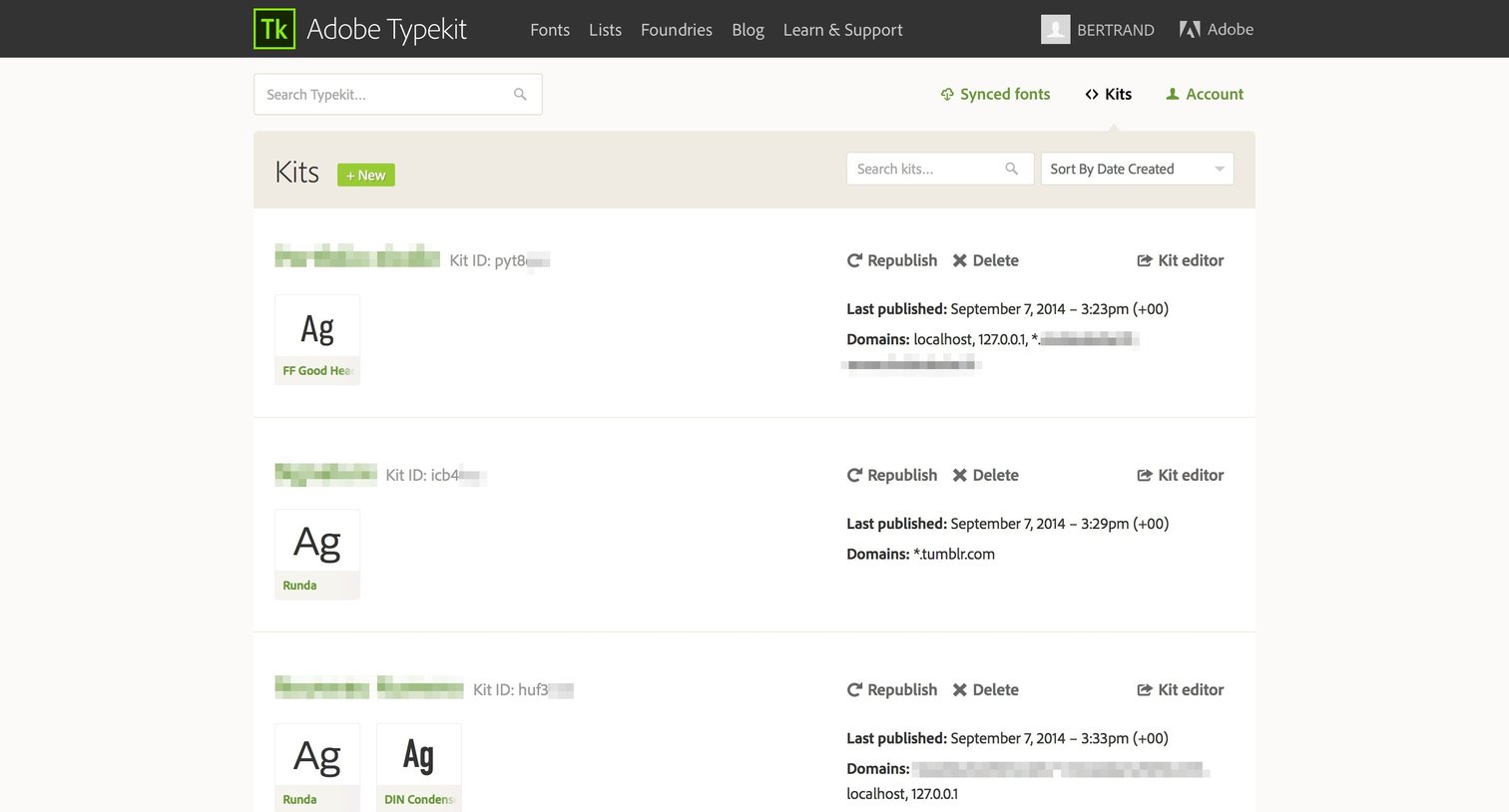1509x812 pixels.
Task: Click Kit editor icon for kit huf3
Action: click(1145, 689)
